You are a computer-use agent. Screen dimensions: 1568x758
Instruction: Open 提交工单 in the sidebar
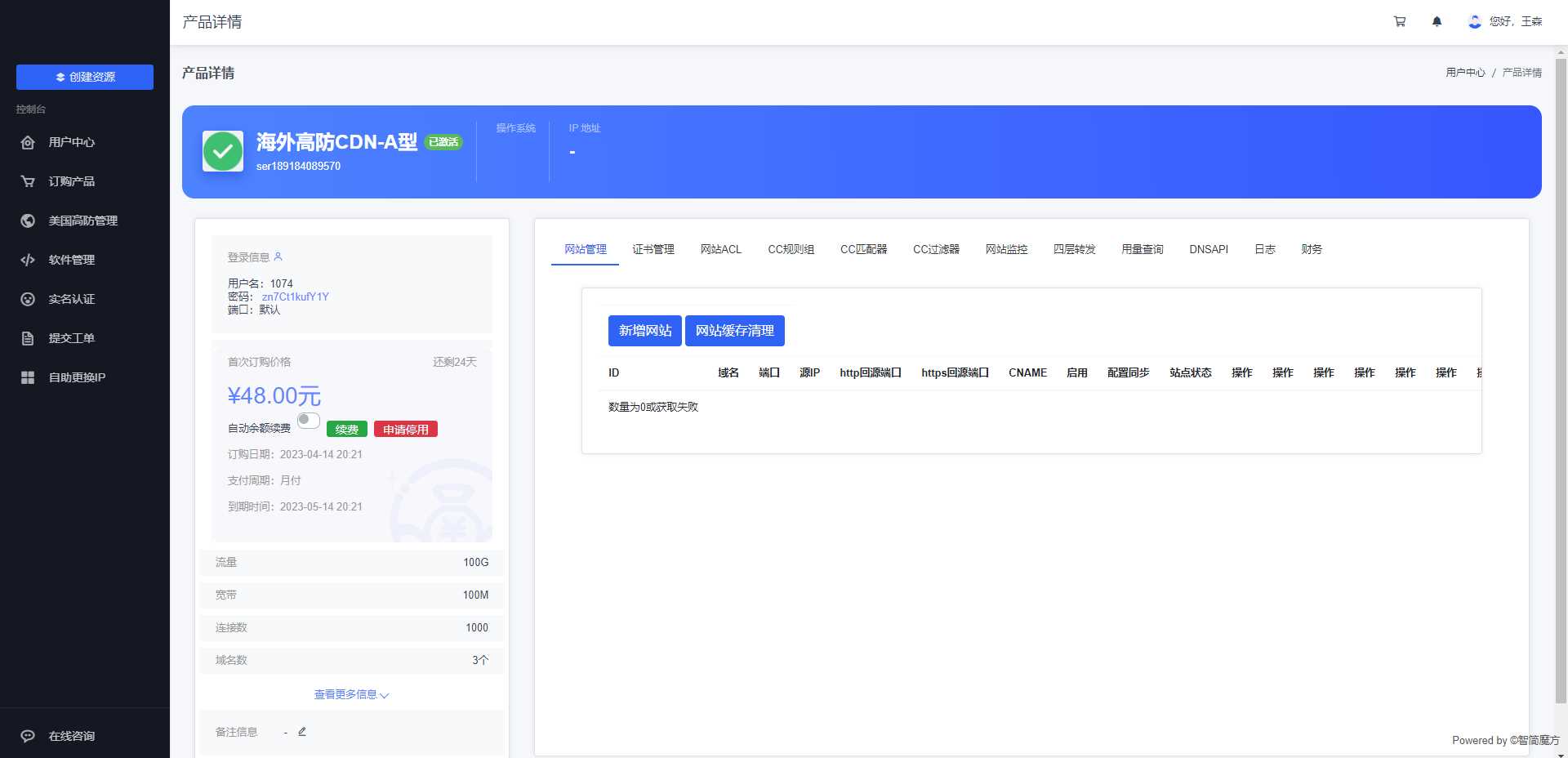tap(72, 338)
